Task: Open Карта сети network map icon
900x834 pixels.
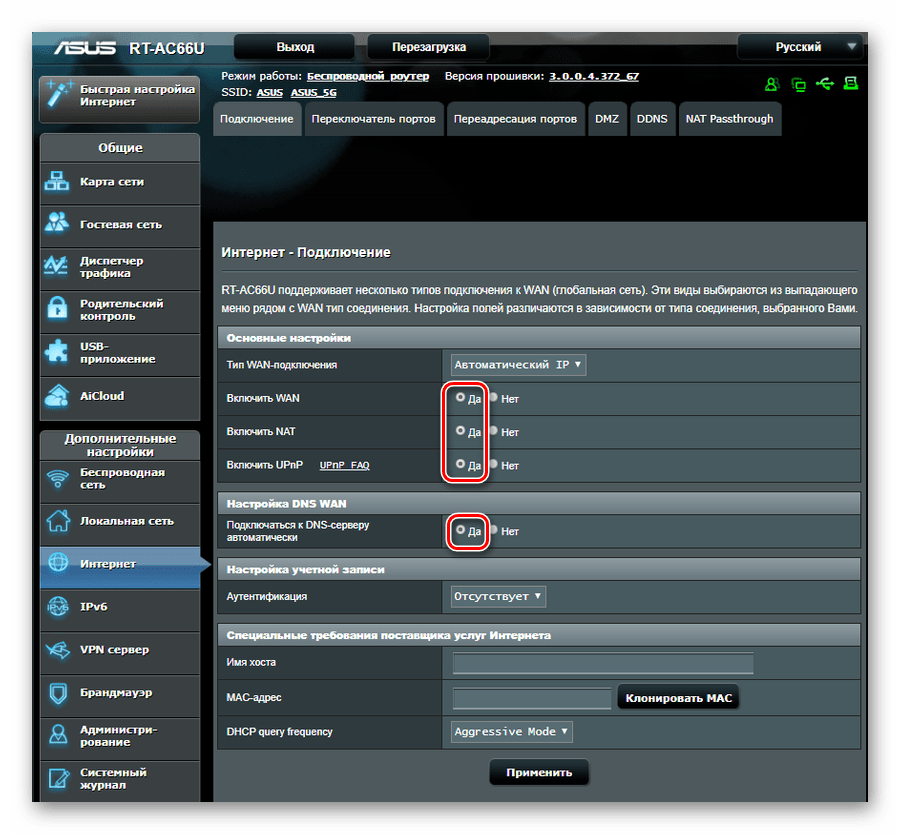Action: 57,181
